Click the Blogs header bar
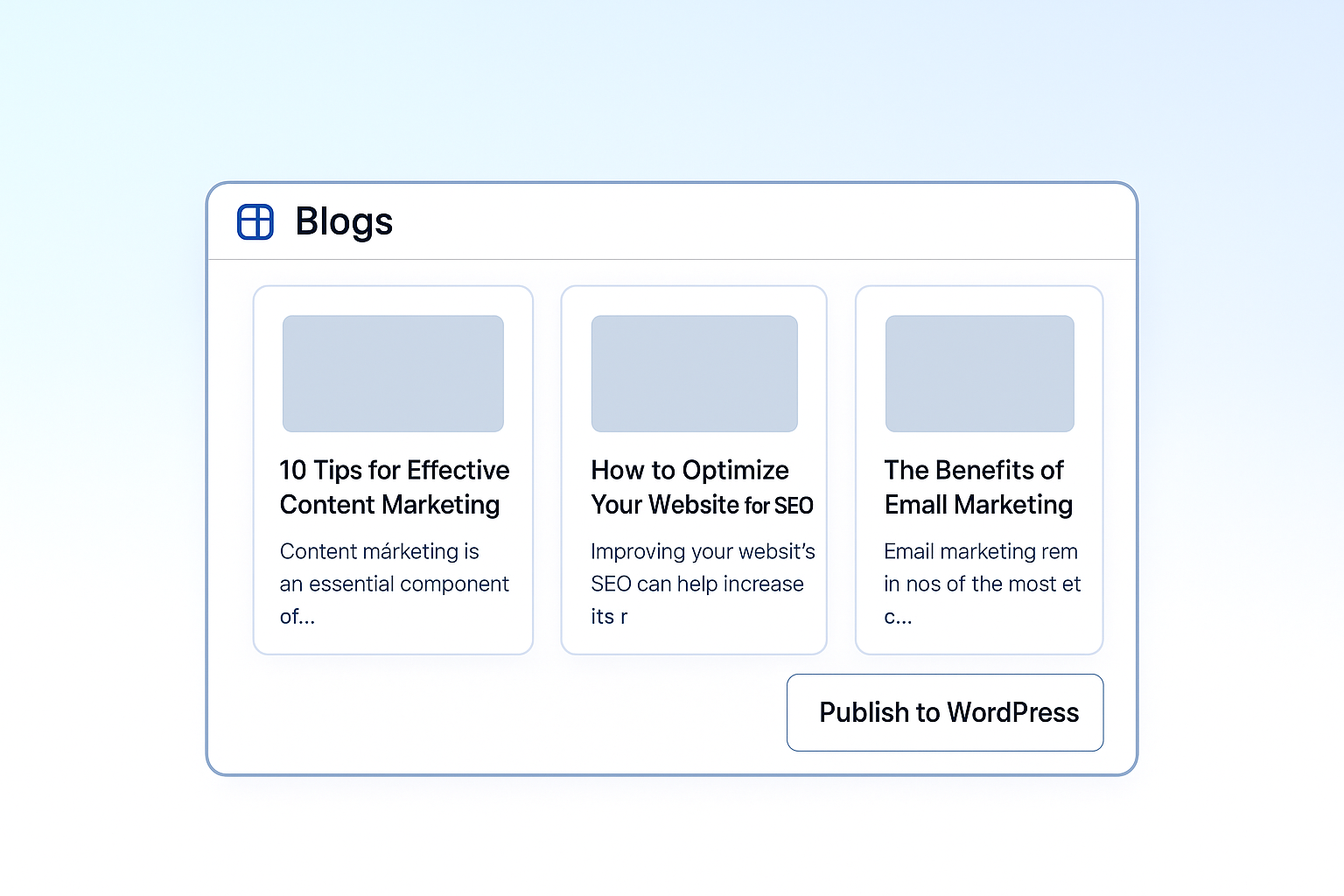Screen dimensions: 1344x896 click(x=612, y=221)
